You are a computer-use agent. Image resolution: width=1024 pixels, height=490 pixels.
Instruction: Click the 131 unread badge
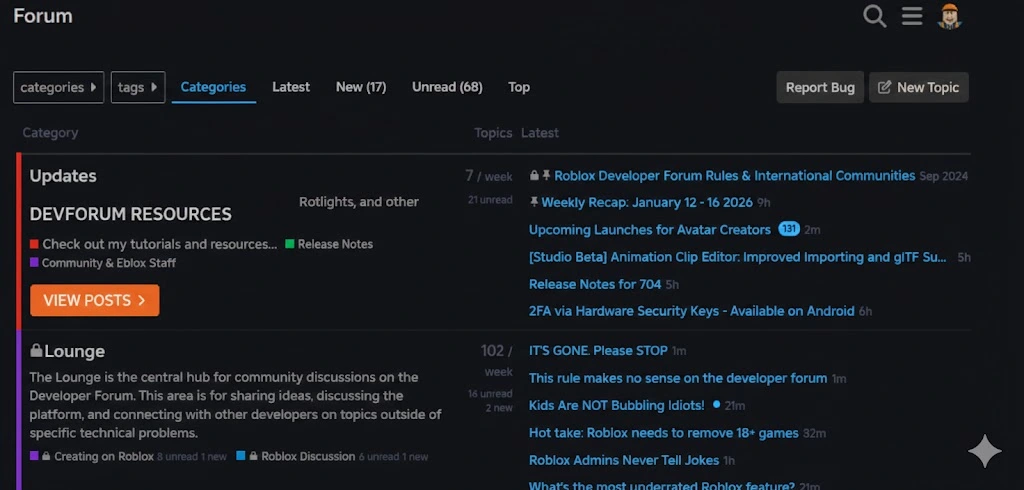coord(789,229)
